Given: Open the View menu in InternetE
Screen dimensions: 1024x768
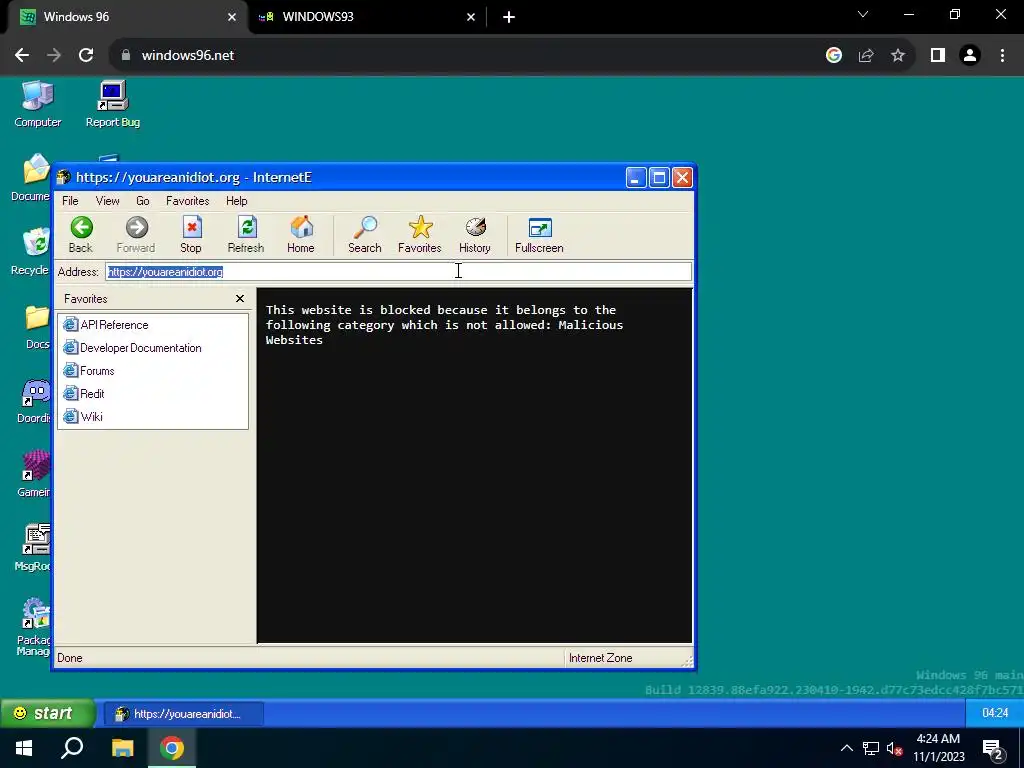Looking at the screenshot, I should point(107,200).
